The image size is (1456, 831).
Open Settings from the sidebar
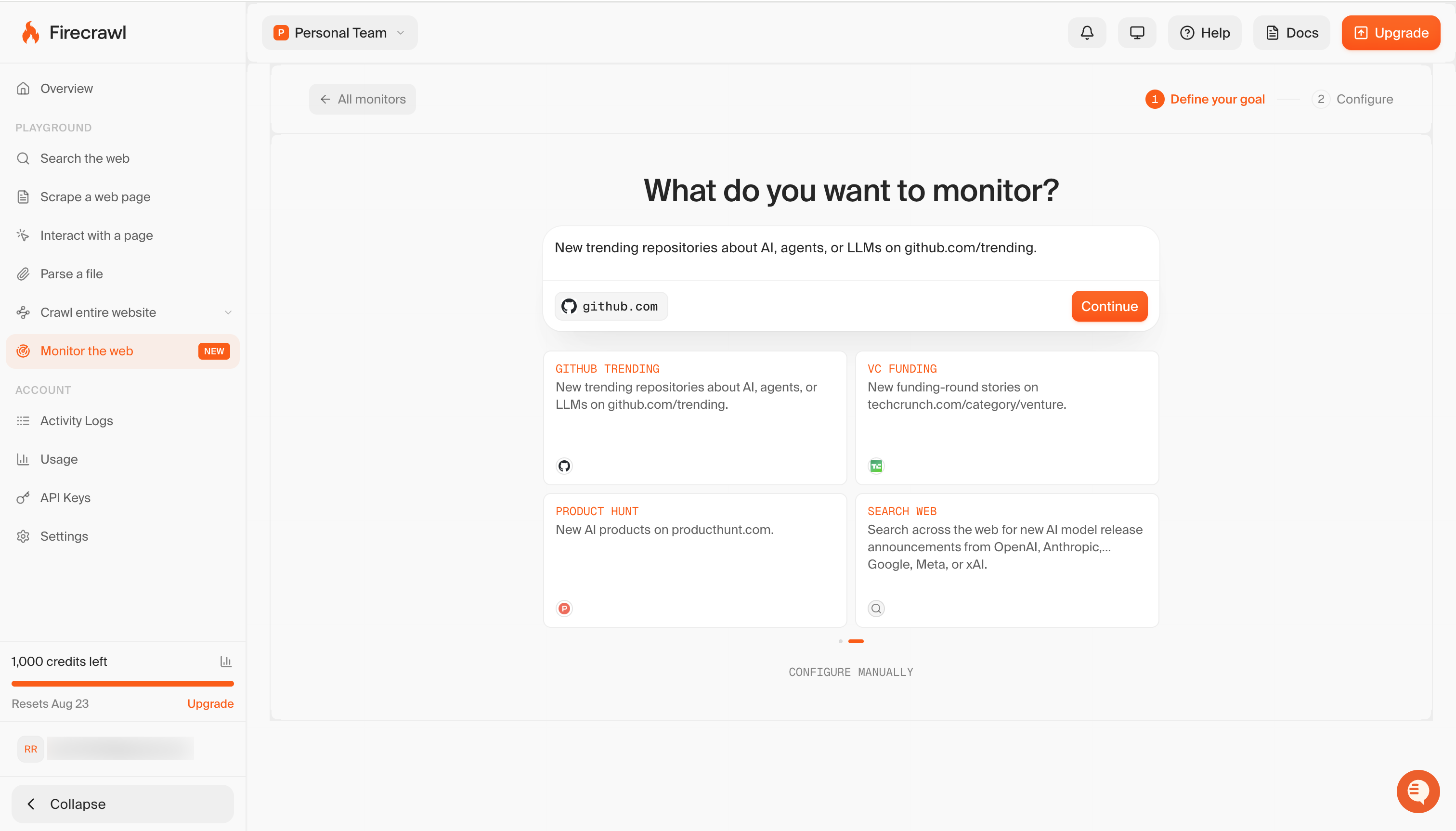coord(123,536)
